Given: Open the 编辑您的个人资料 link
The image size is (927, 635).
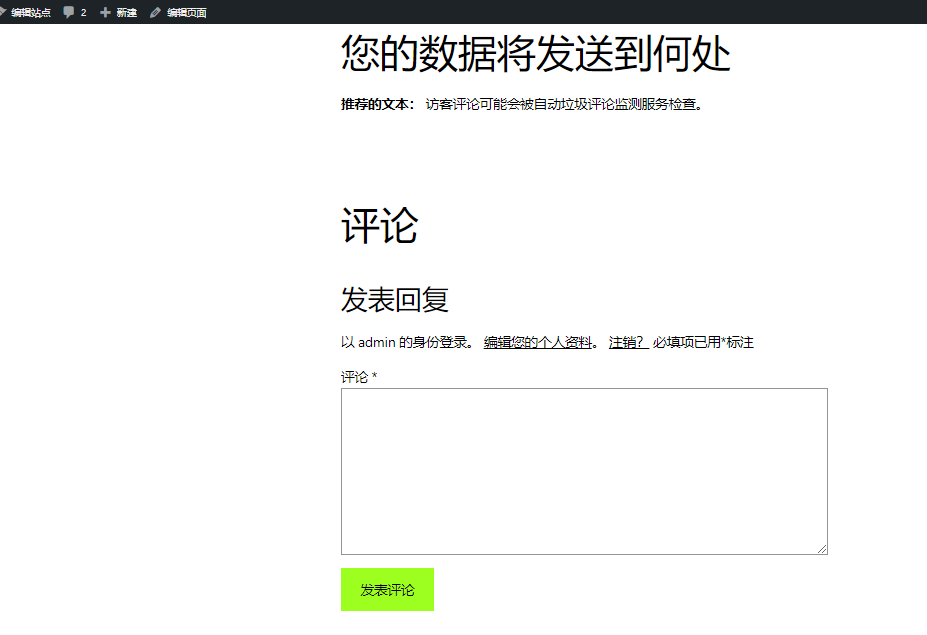Looking at the screenshot, I should coord(537,342).
